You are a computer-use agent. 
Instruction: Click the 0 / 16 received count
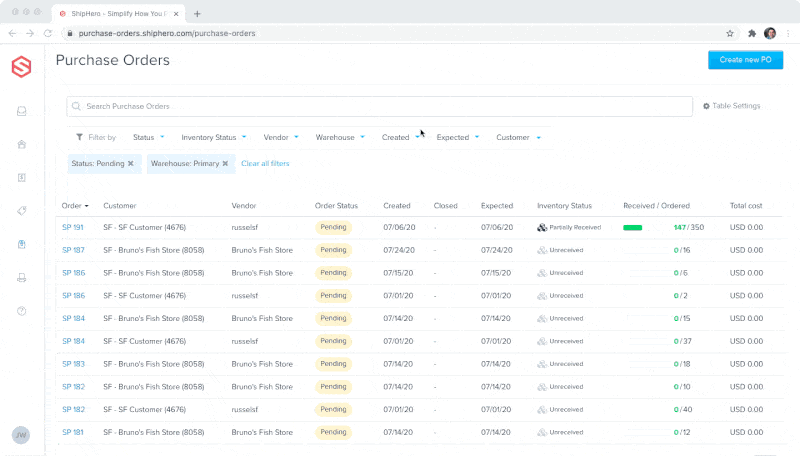[x=682, y=250]
